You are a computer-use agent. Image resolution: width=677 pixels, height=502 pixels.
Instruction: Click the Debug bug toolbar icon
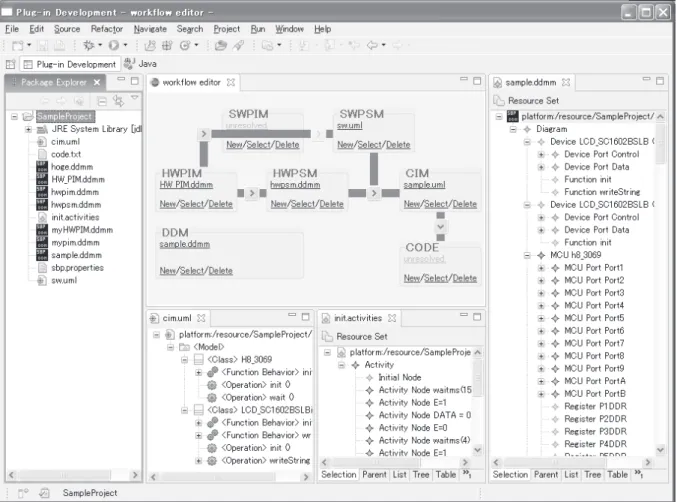[89, 45]
